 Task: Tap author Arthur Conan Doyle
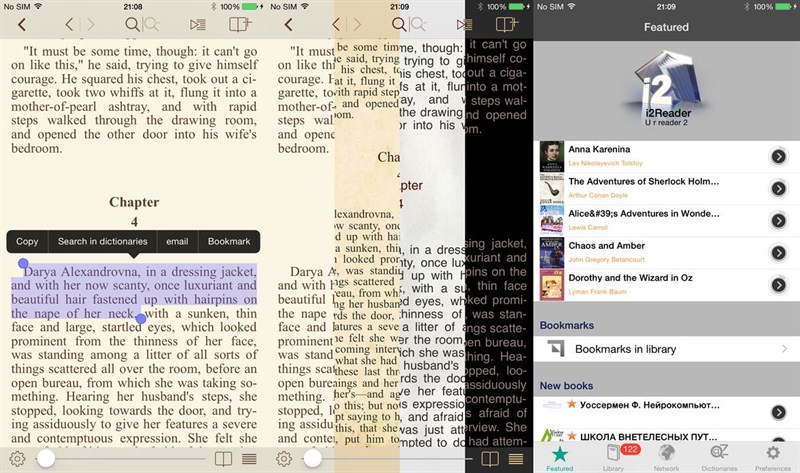coord(598,195)
